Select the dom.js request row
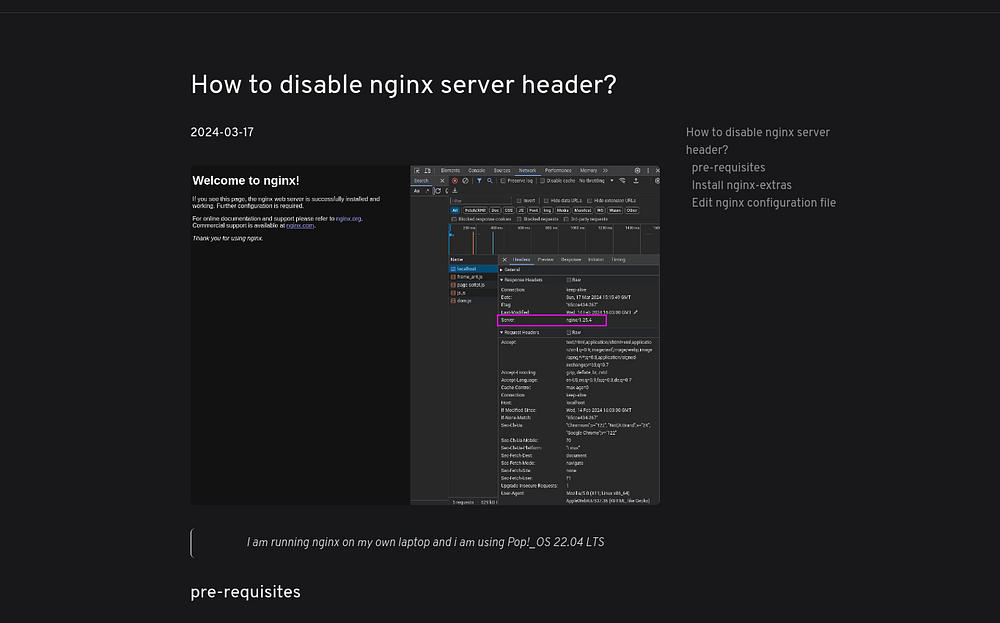 pyautogui.click(x=473, y=300)
